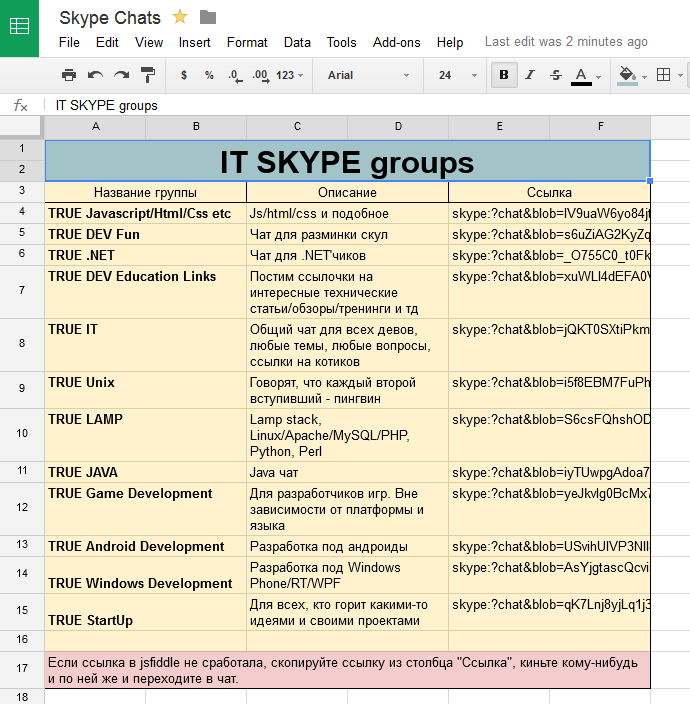The width and height of the screenshot is (690, 704).
Task: Click the move-to-folder icon
Action: pos(208,17)
